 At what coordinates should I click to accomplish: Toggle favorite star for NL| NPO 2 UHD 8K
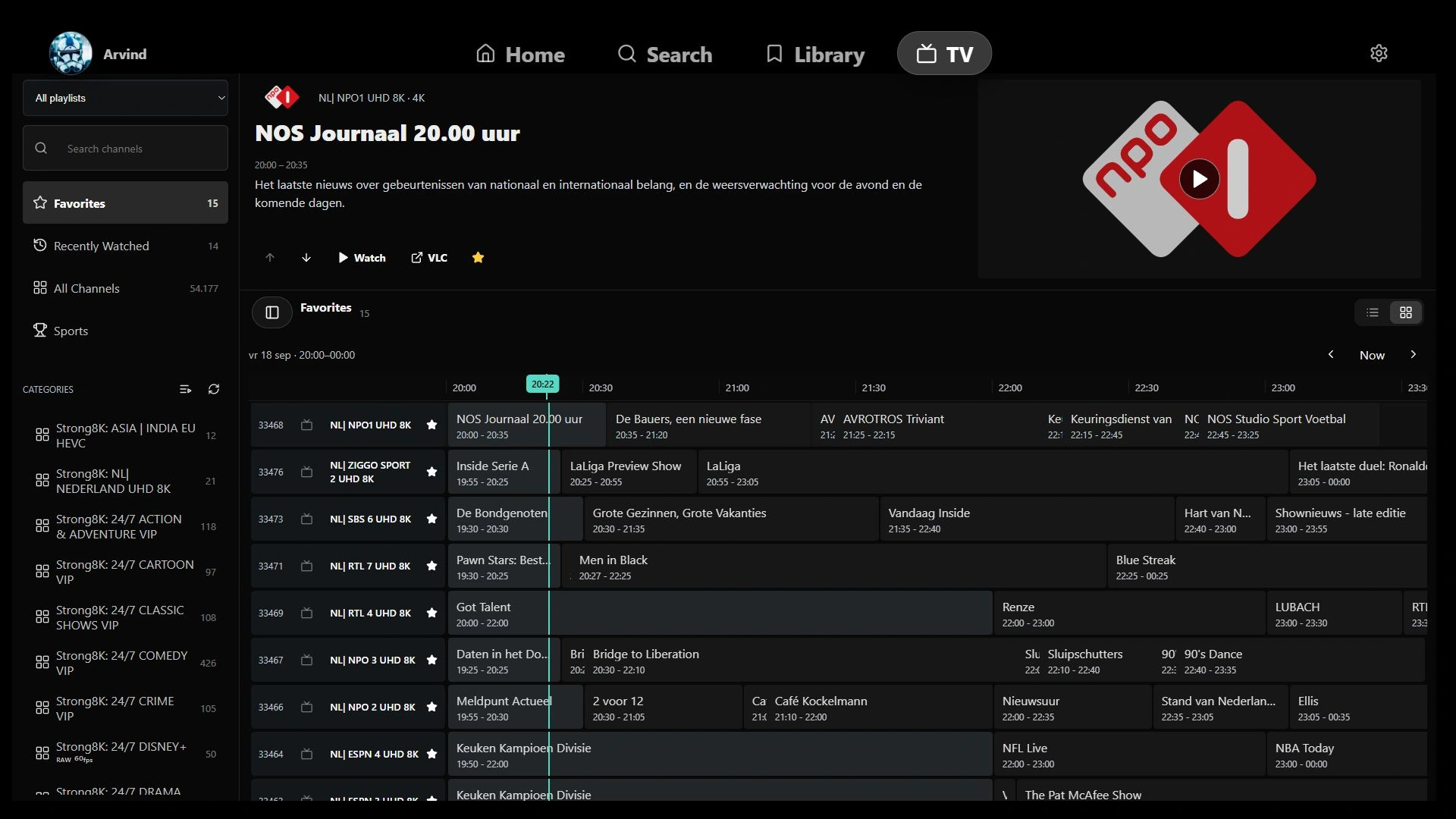[x=431, y=707]
